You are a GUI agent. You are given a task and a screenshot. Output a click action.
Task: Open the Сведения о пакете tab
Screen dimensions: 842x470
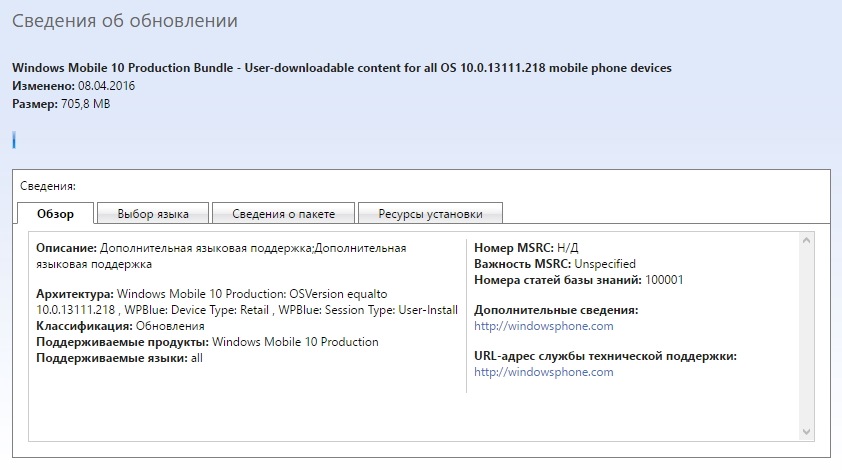coord(284,214)
